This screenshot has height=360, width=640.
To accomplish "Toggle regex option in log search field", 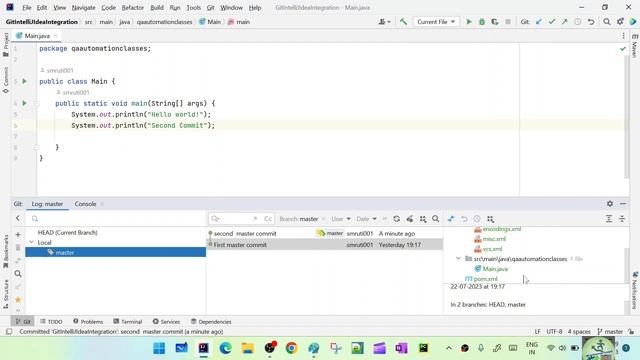I will (x=255, y=219).
